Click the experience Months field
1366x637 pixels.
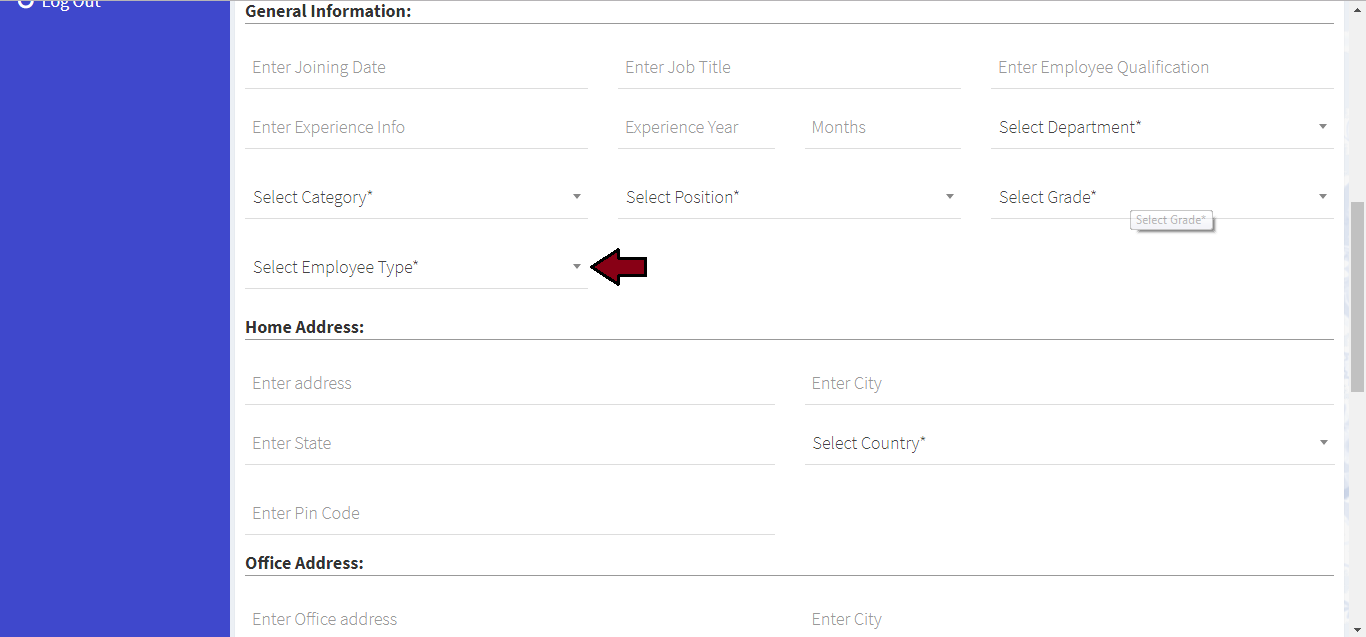[x=882, y=128]
